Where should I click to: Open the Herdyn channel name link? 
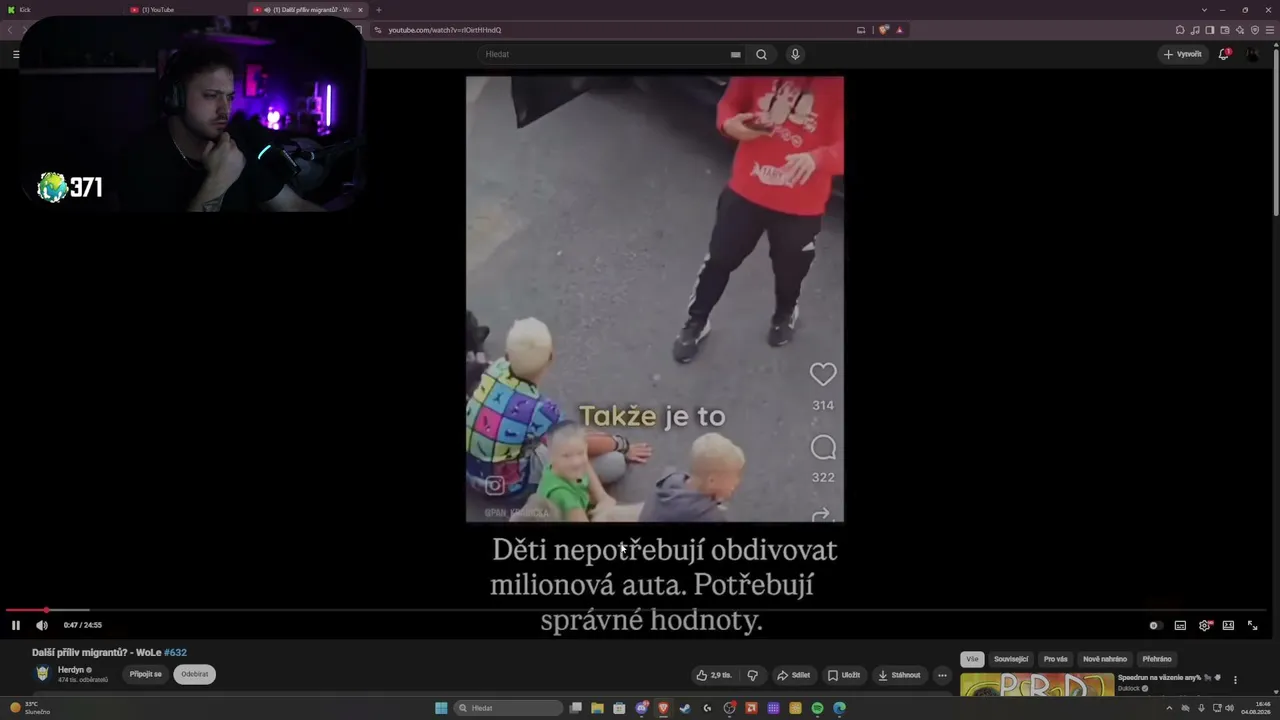pyautogui.click(x=71, y=670)
